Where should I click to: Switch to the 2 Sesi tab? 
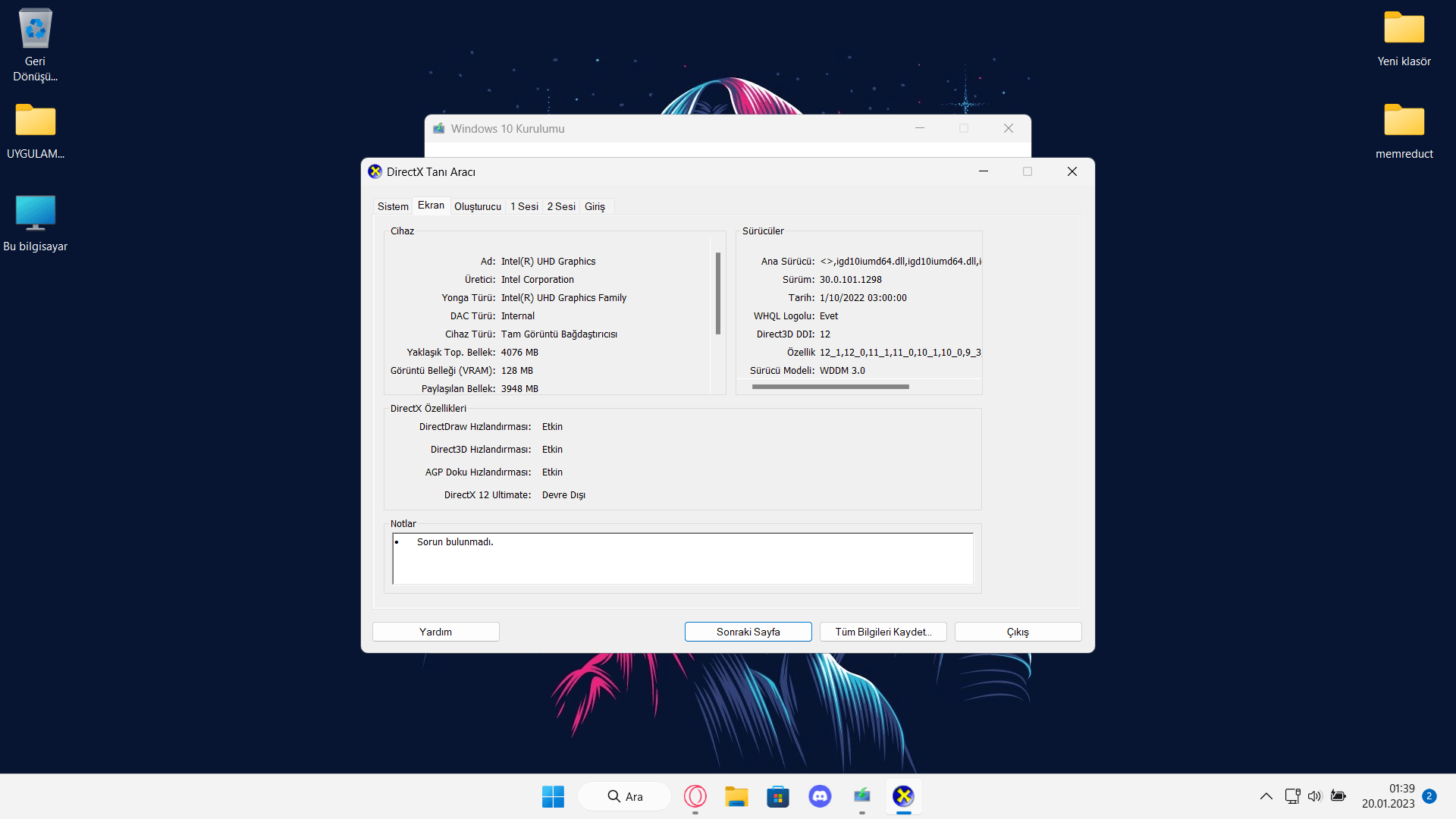pos(561,206)
